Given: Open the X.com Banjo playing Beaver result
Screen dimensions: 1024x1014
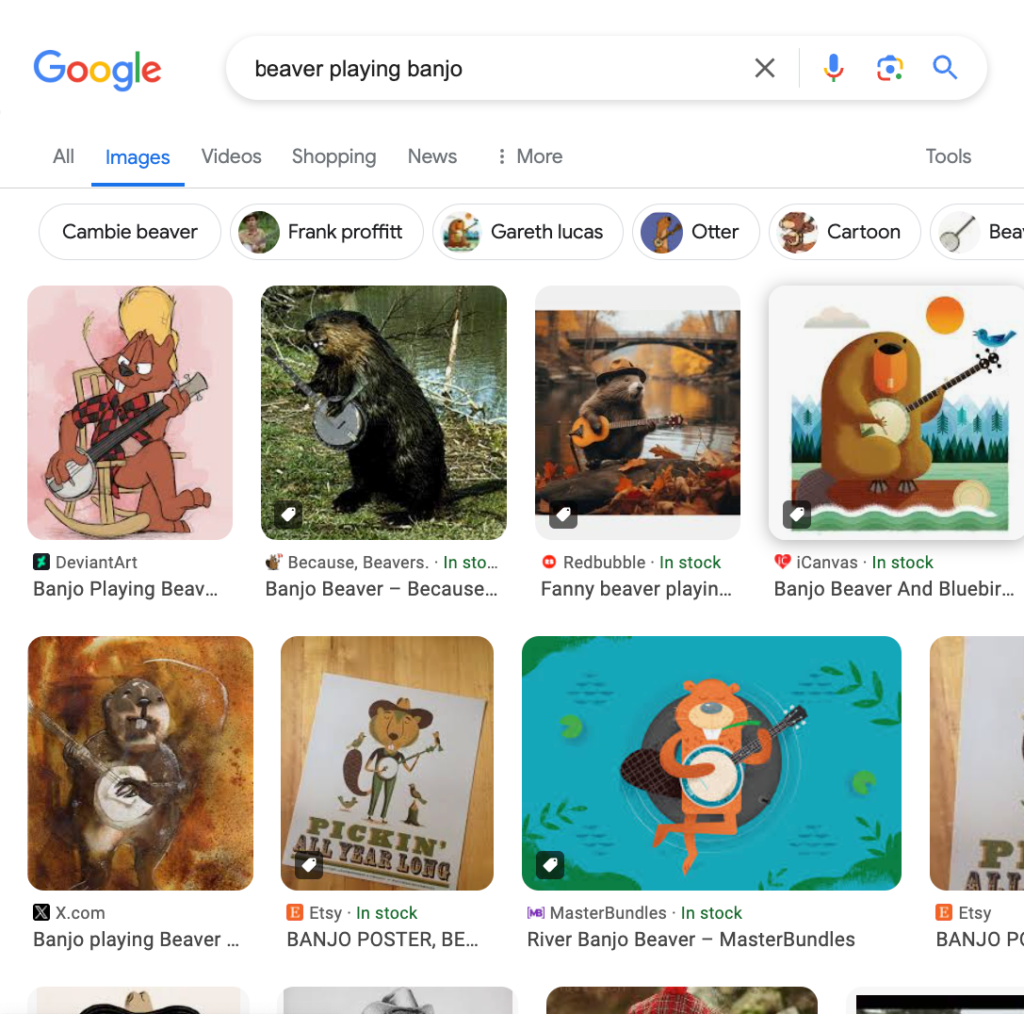Looking at the screenshot, I should click(136, 940).
